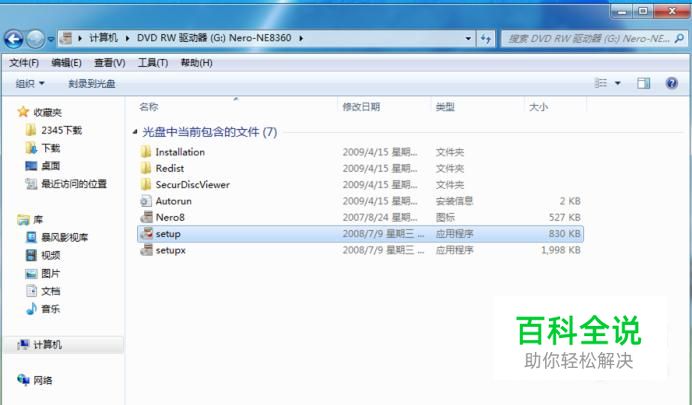The image size is (692, 405).
Task: Open address bar history dropdown
Action: pyautogui.click(x=468, y=38)
